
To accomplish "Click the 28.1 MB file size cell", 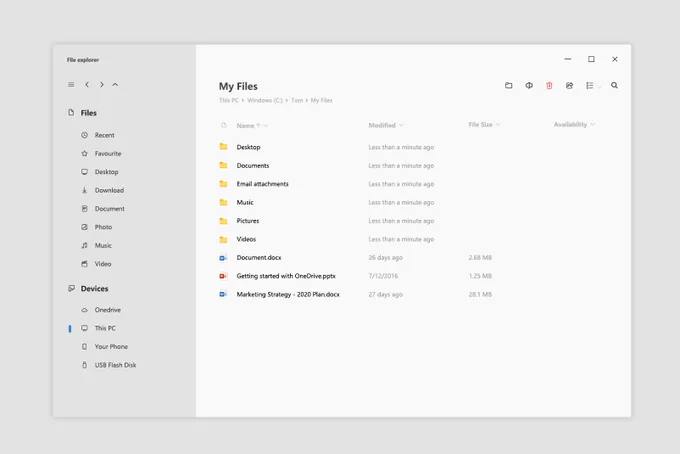I will point(480,294).
